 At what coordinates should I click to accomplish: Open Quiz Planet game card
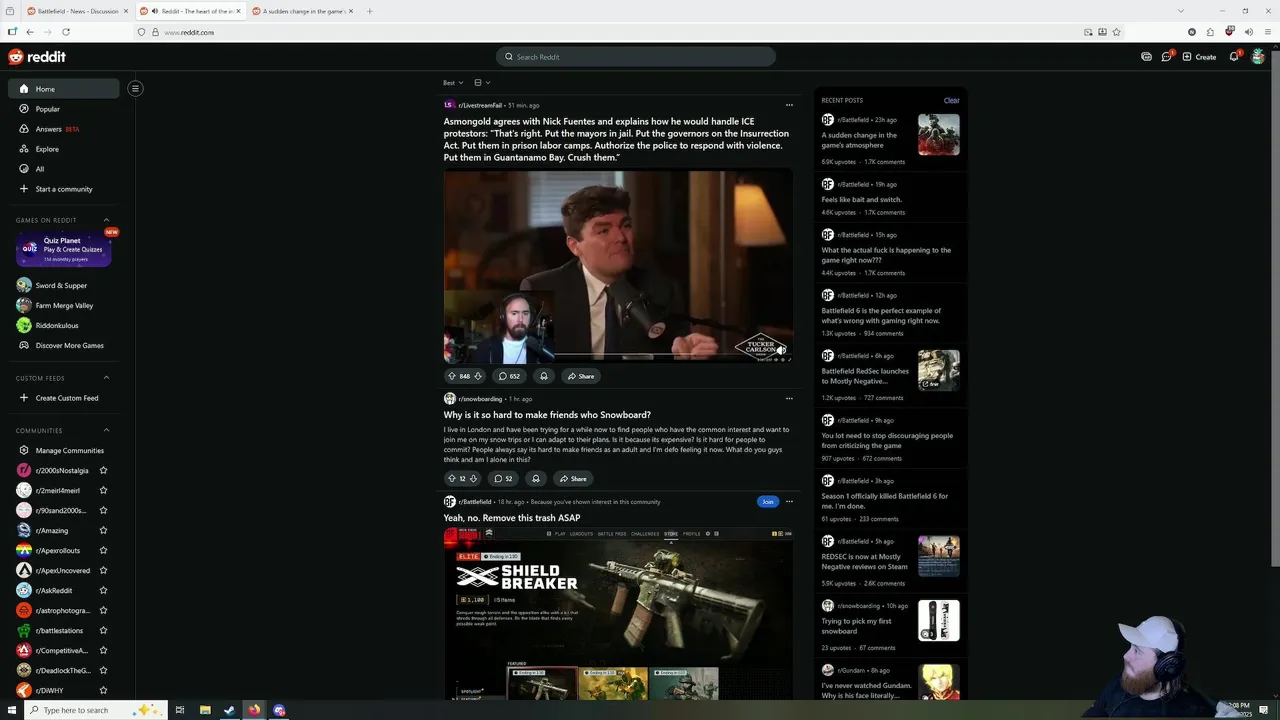(64, 250)
